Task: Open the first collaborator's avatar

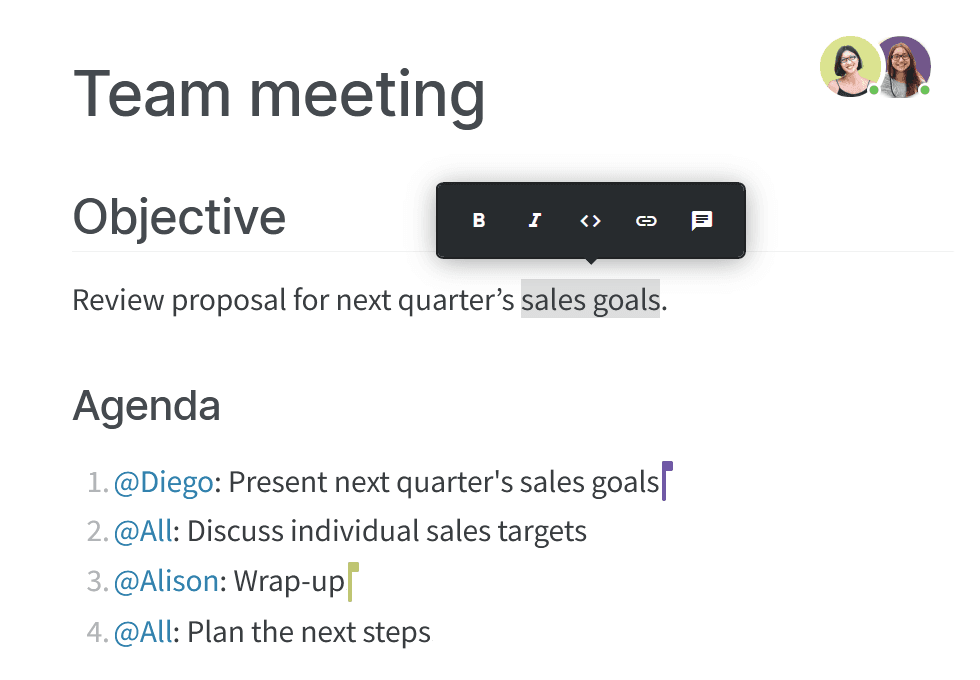Action: (x=849, y=67)
